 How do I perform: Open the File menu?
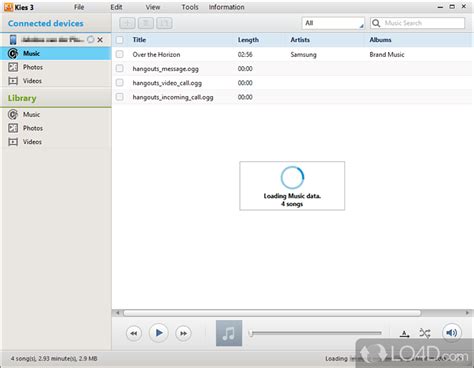tap(79, 7)
